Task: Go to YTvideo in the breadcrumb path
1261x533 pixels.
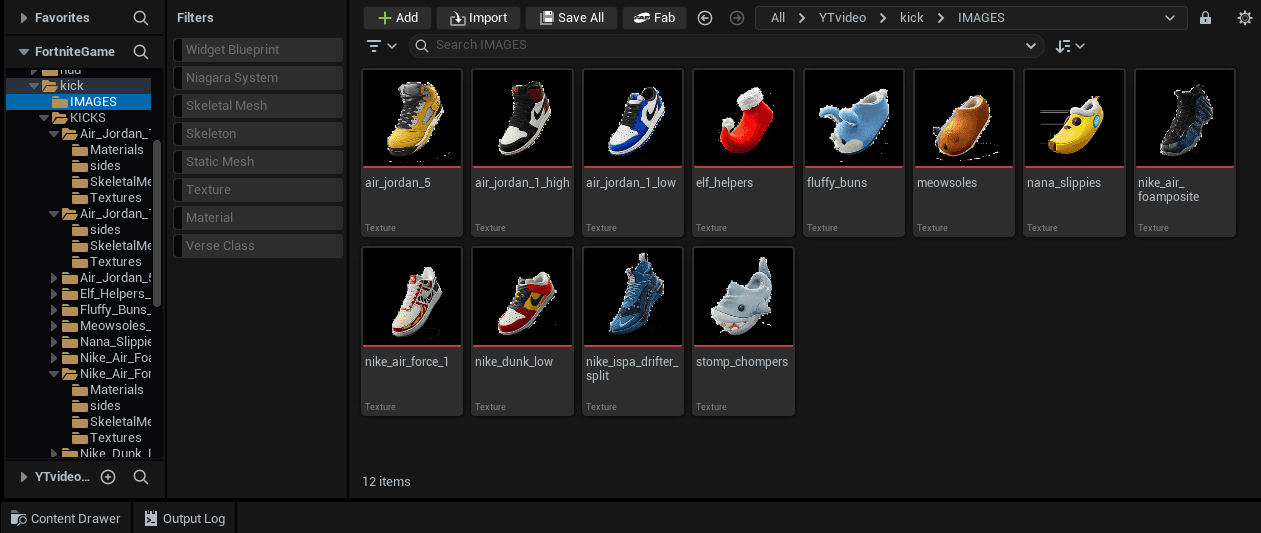Action: coord(841,18)
